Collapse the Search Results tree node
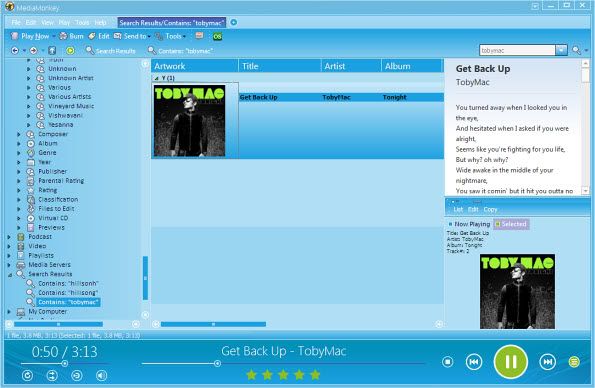595x388 pixels. click(9, 274)
